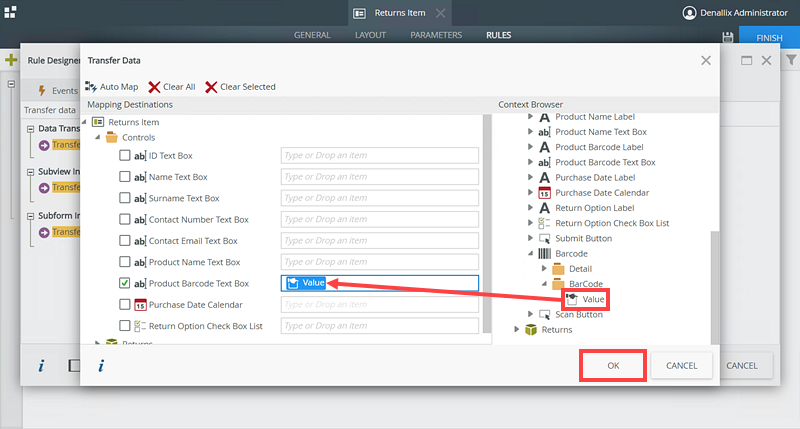Image resolution: width=800 pixels, height=429 pixels.
Task: Click the Clear All red X icon
Action: coord(154,87)
